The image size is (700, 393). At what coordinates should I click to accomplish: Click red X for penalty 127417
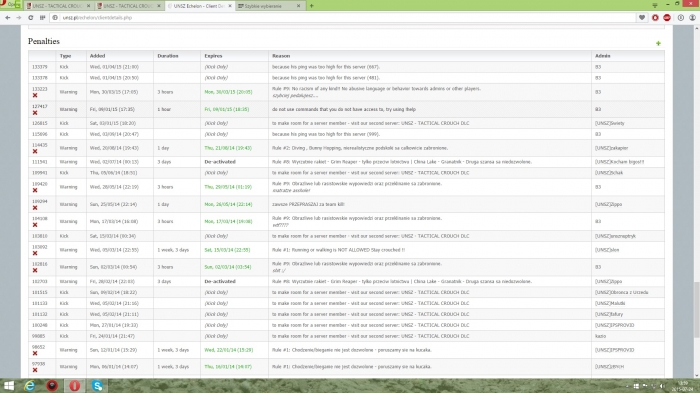(x=35, y=113)
